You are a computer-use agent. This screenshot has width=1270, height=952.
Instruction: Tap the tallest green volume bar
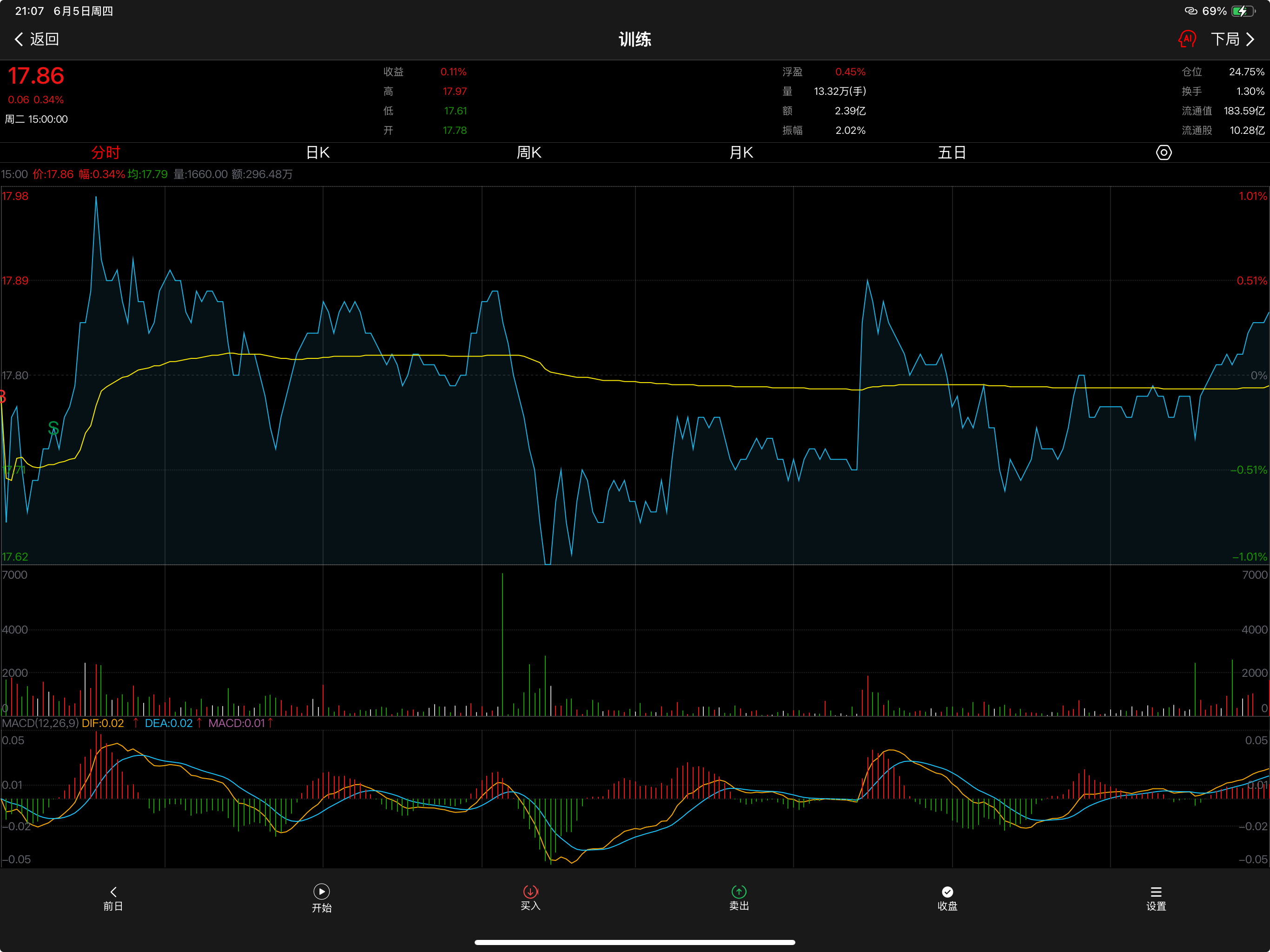pyautogui.click(x=503, y=644)
